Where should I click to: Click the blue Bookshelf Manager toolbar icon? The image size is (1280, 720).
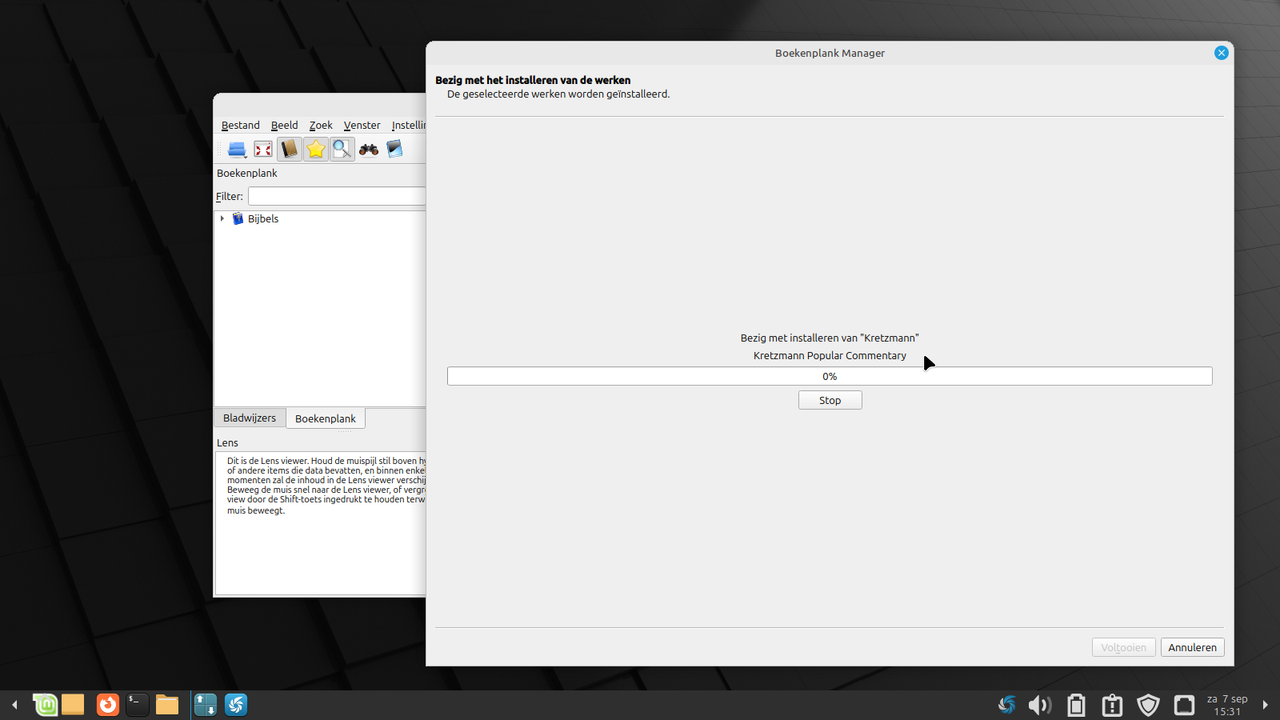coord(394,150)
